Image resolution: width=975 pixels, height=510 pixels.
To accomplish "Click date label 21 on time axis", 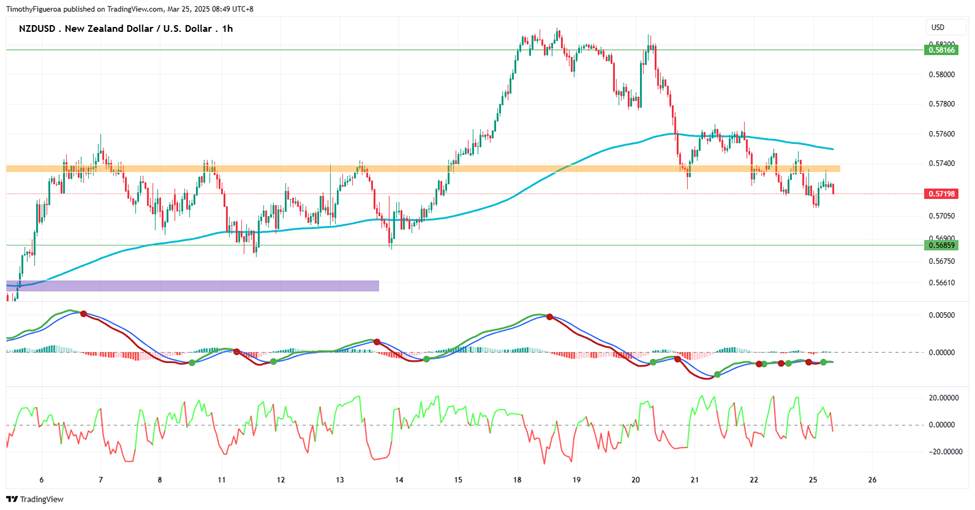I will pyautogui.click(x=695, y=480).
